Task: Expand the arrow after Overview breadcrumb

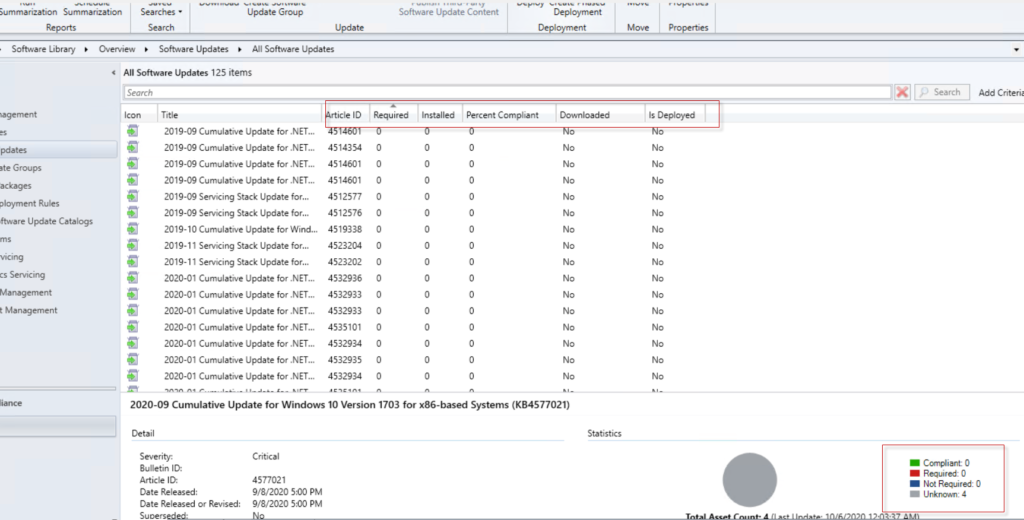Action: (x=146, y=49)
